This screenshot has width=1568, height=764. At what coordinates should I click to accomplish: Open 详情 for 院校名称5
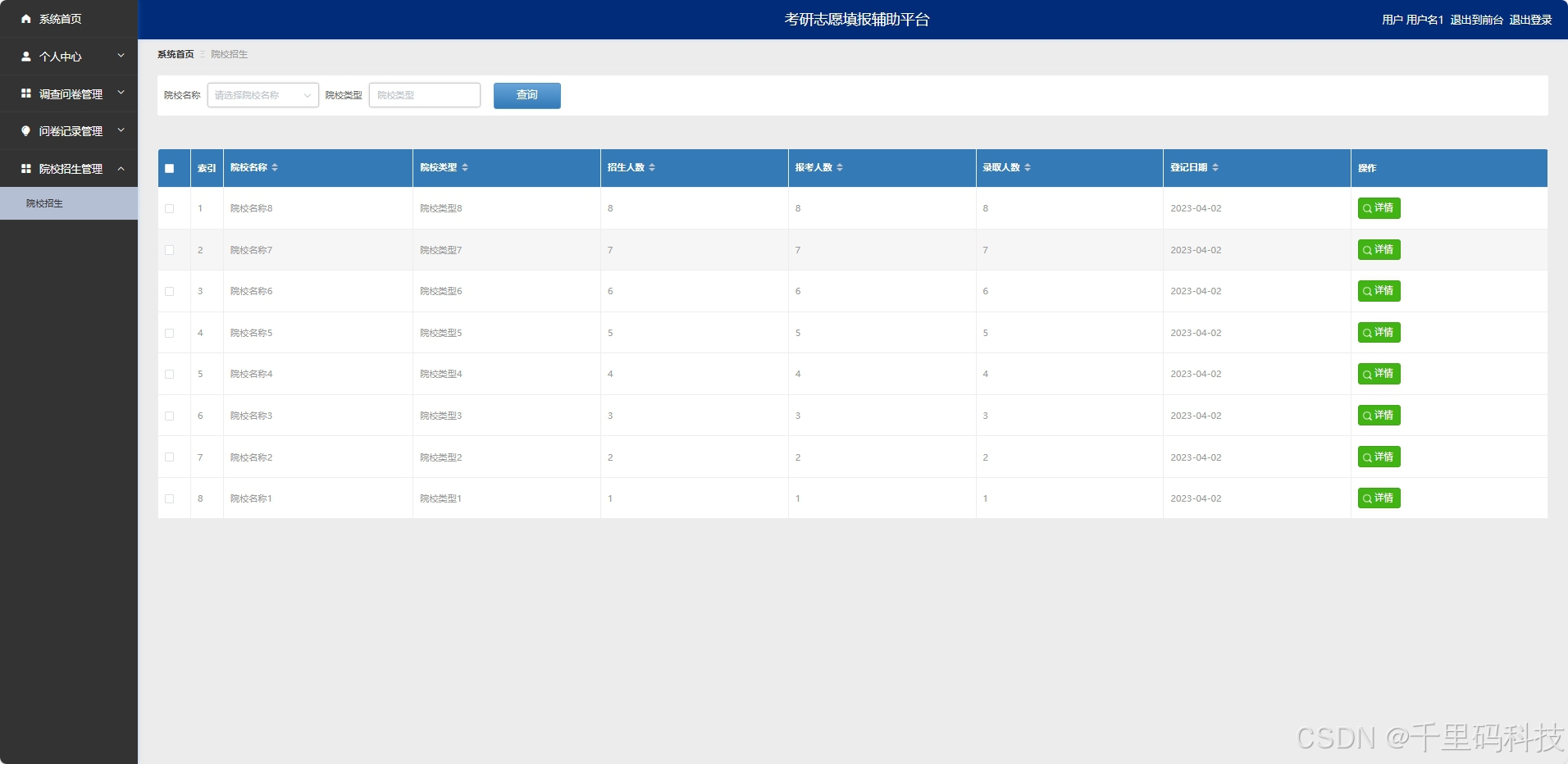tap(1379, 332)
